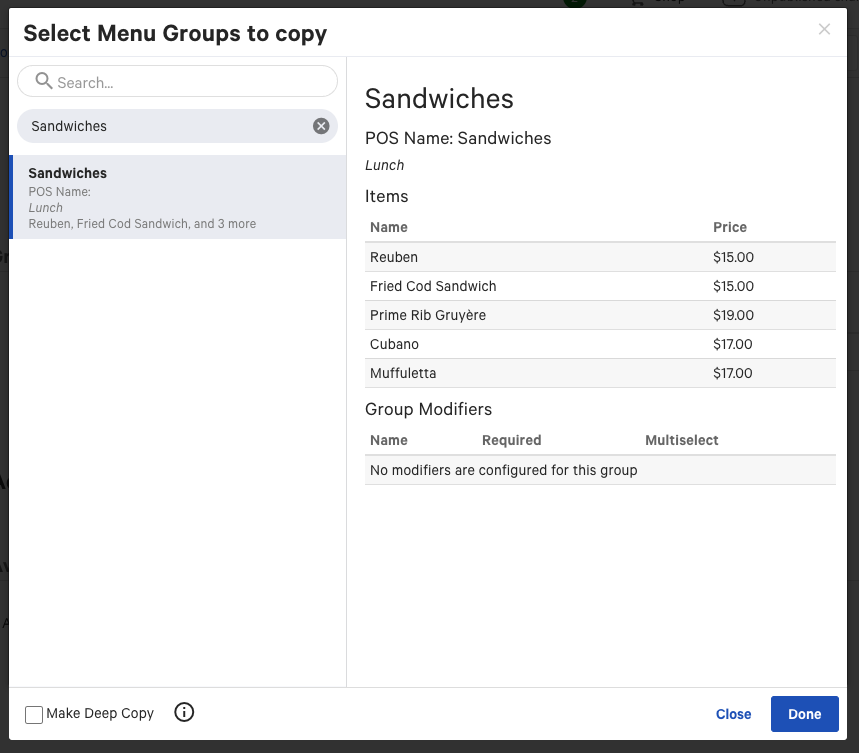Click the Prime Rib Gruyère row
The height and width of the screenshot is (753, 859).
click(x=600, y=315)
